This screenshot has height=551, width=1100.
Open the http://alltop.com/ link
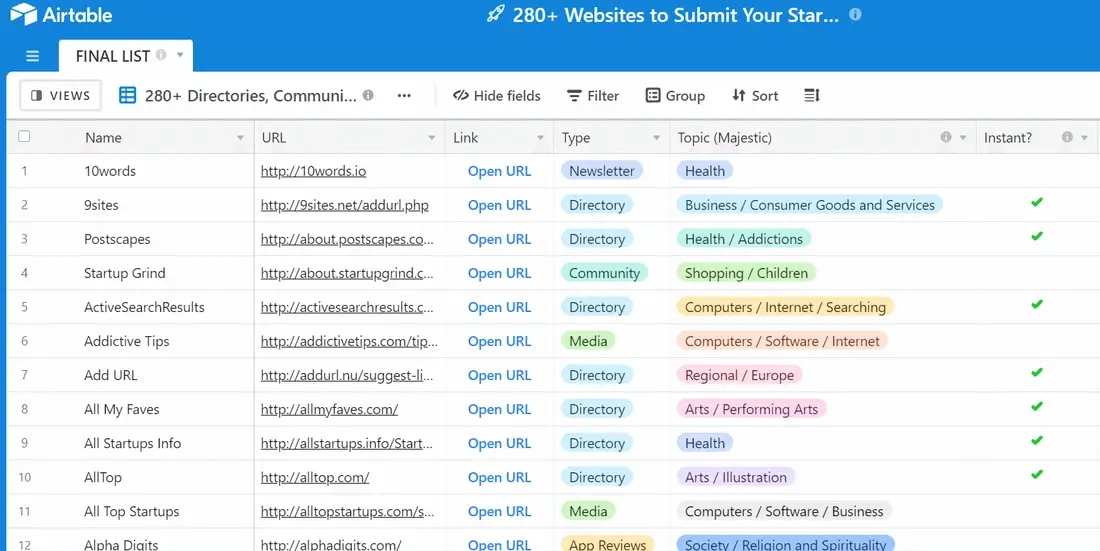[315, 477]
